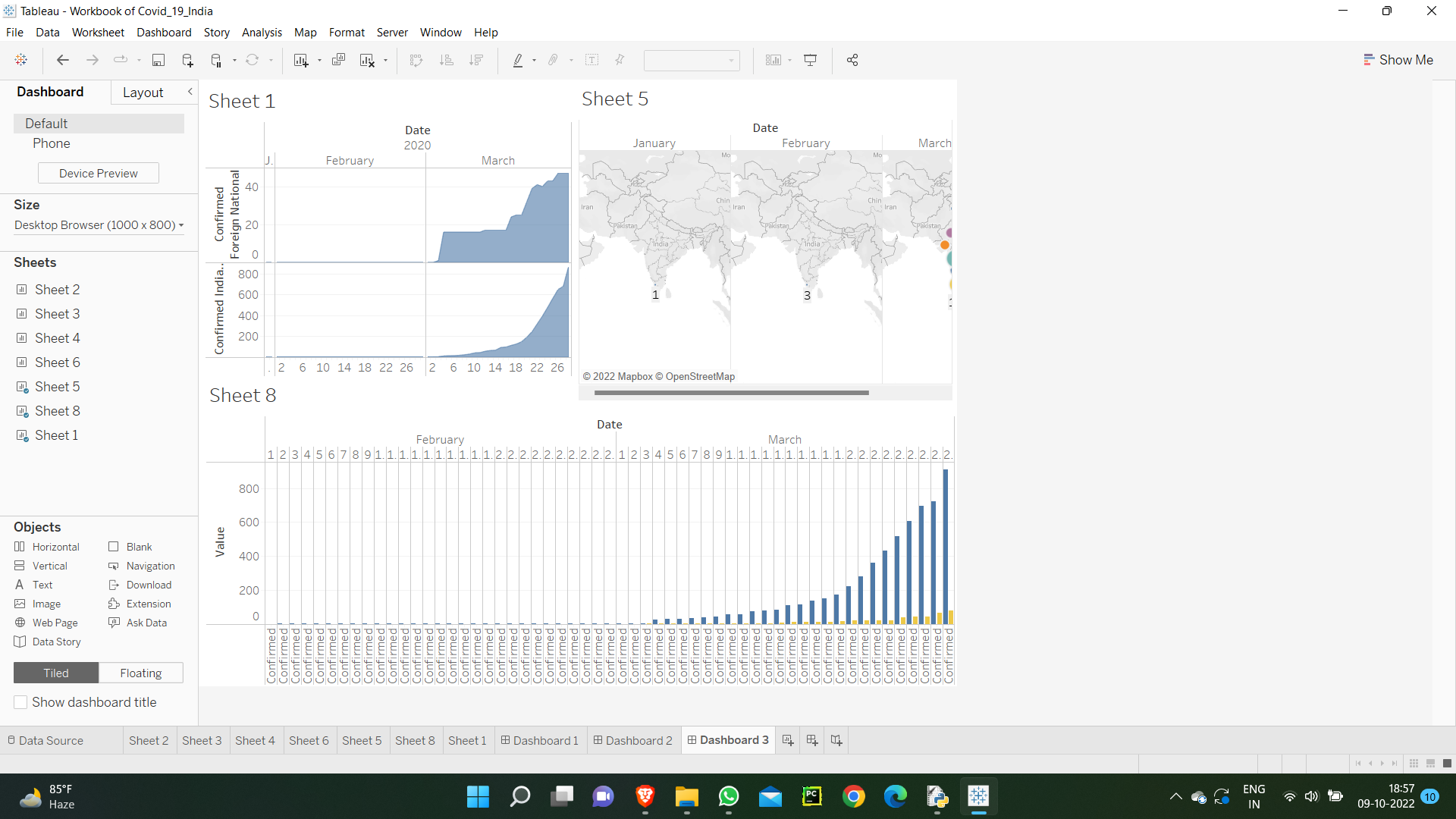
Task: Select the New Worksheet toolbar icon
Action: pos(301,60)
